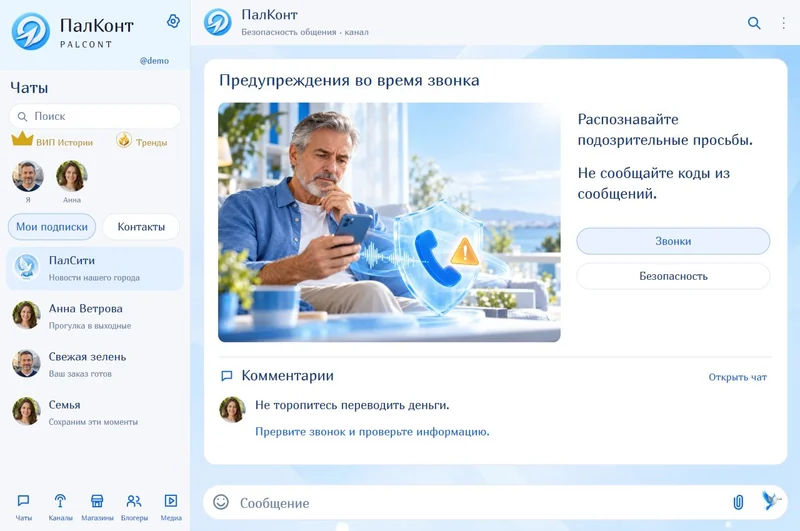800x531 pixels.
Task: Focus the Поиск chat search field
Action: [95, 116]
